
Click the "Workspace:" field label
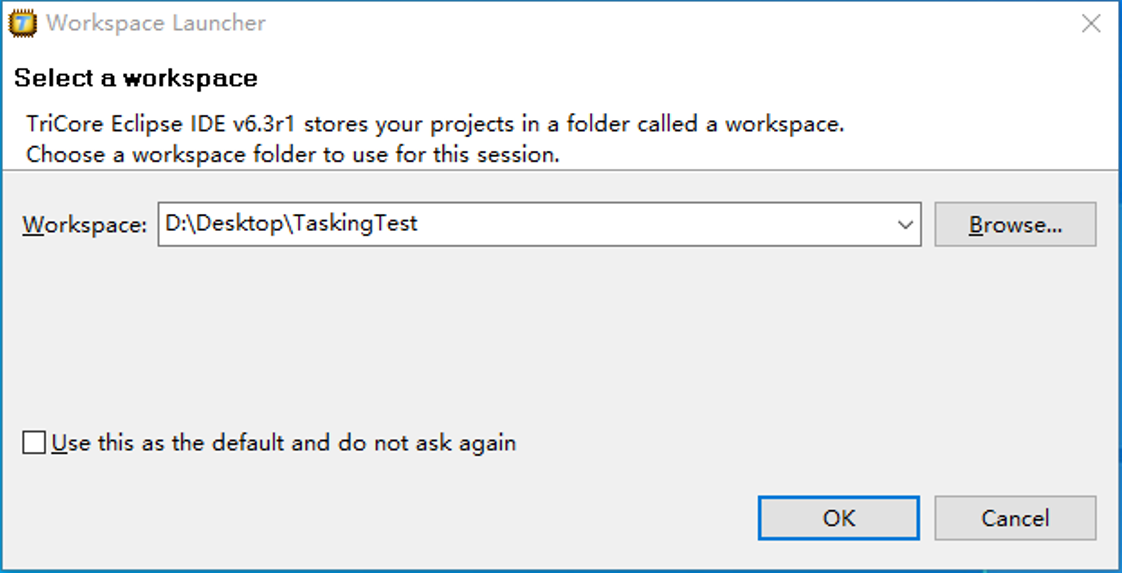pyautogui.click(x=84, y=225)
